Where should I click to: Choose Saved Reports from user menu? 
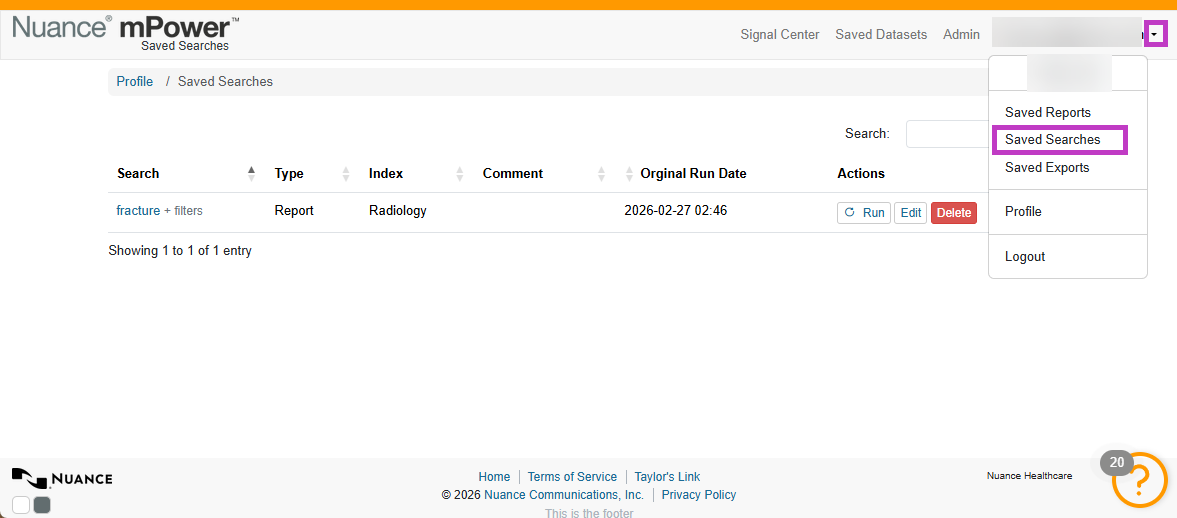1048,113
